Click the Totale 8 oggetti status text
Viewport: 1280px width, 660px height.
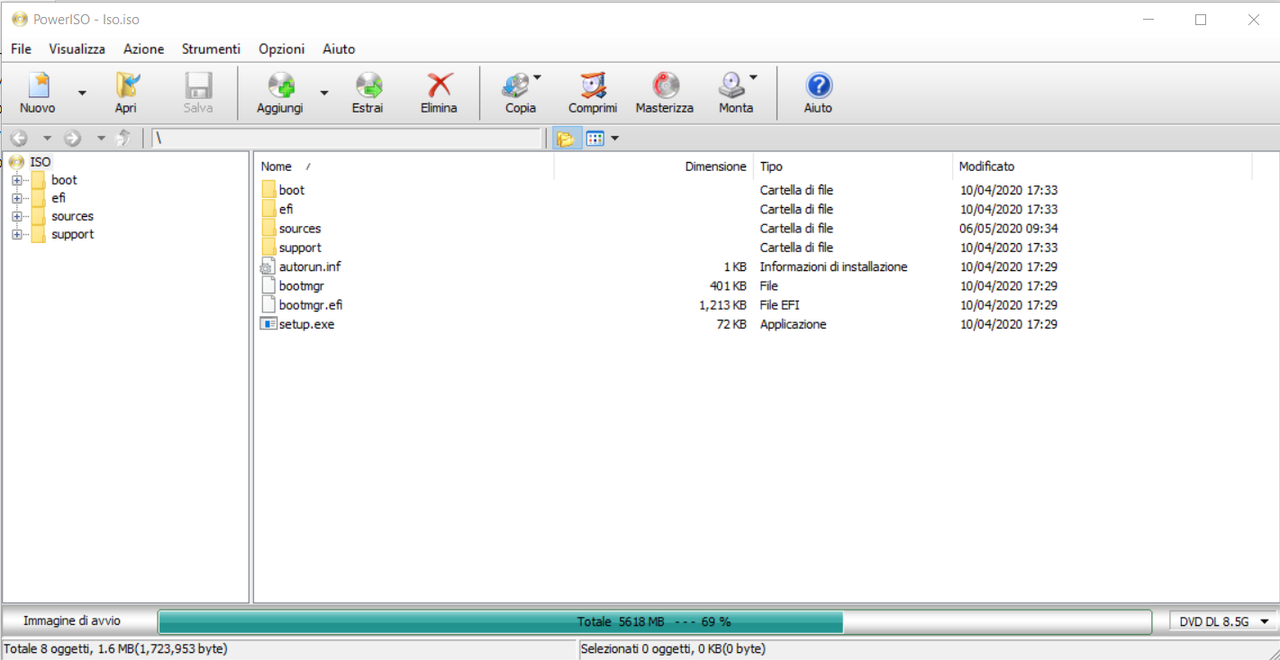(115, 649)
